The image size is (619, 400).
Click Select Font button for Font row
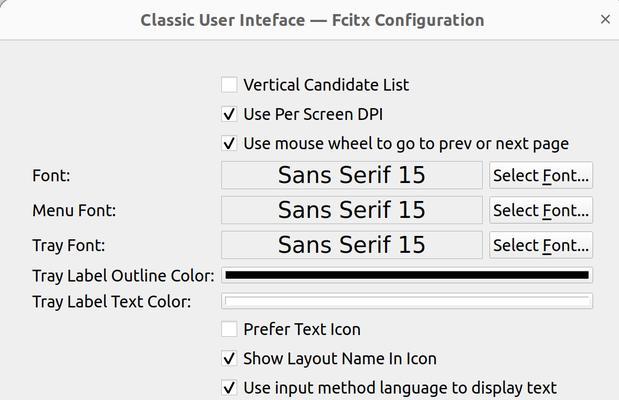pyautogui.click(x=541, y=175)
